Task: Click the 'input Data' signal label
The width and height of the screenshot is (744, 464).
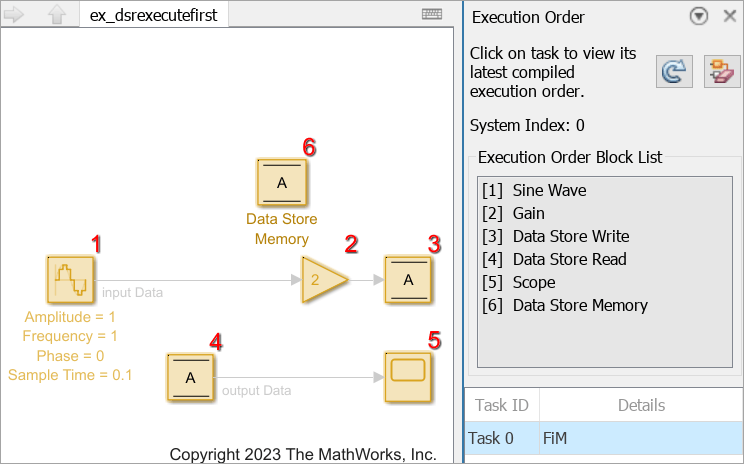Action: pyautogui.click(x=132, y=292)
